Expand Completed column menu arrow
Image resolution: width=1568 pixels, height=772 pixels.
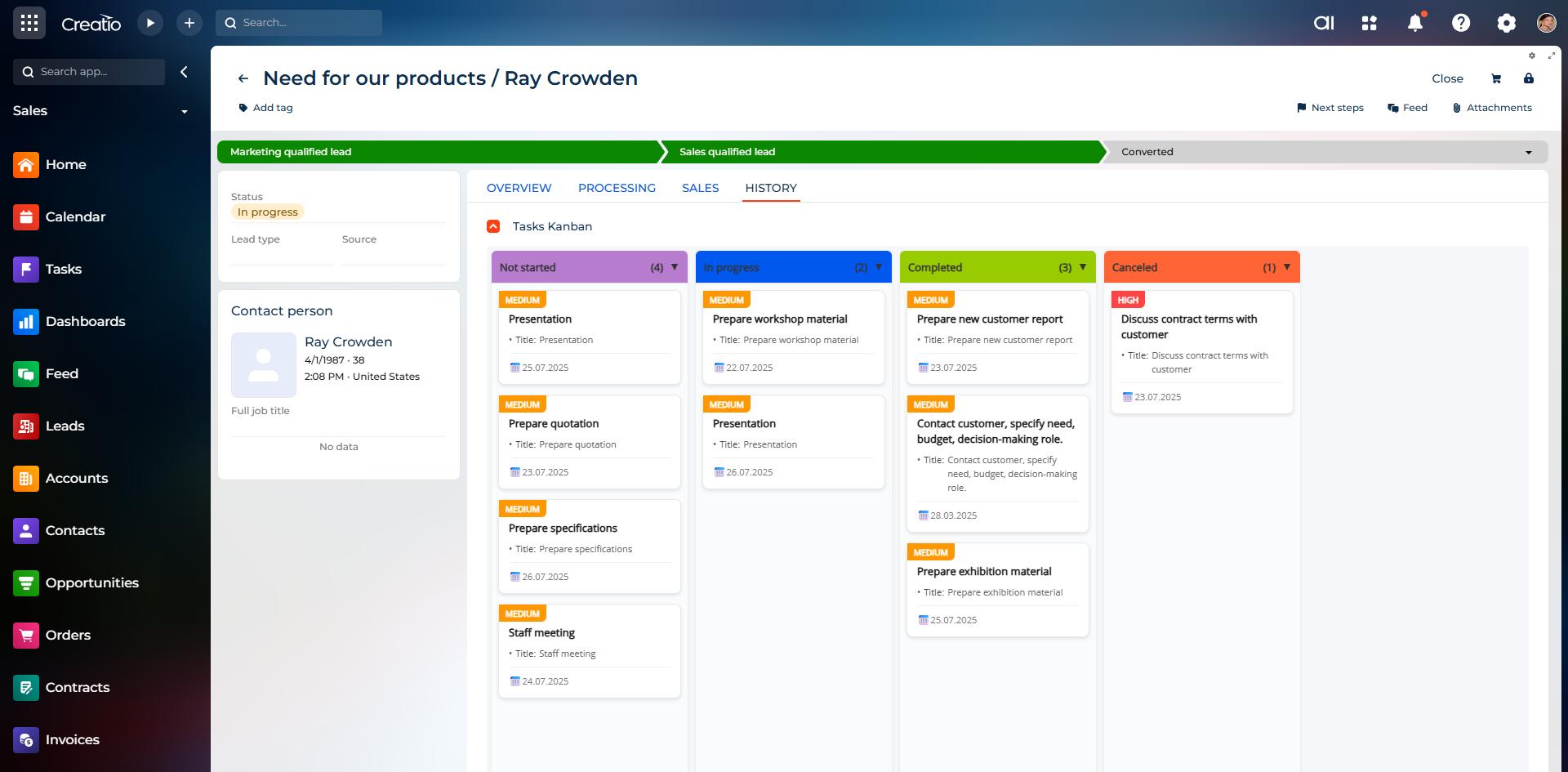[1083, 267]
